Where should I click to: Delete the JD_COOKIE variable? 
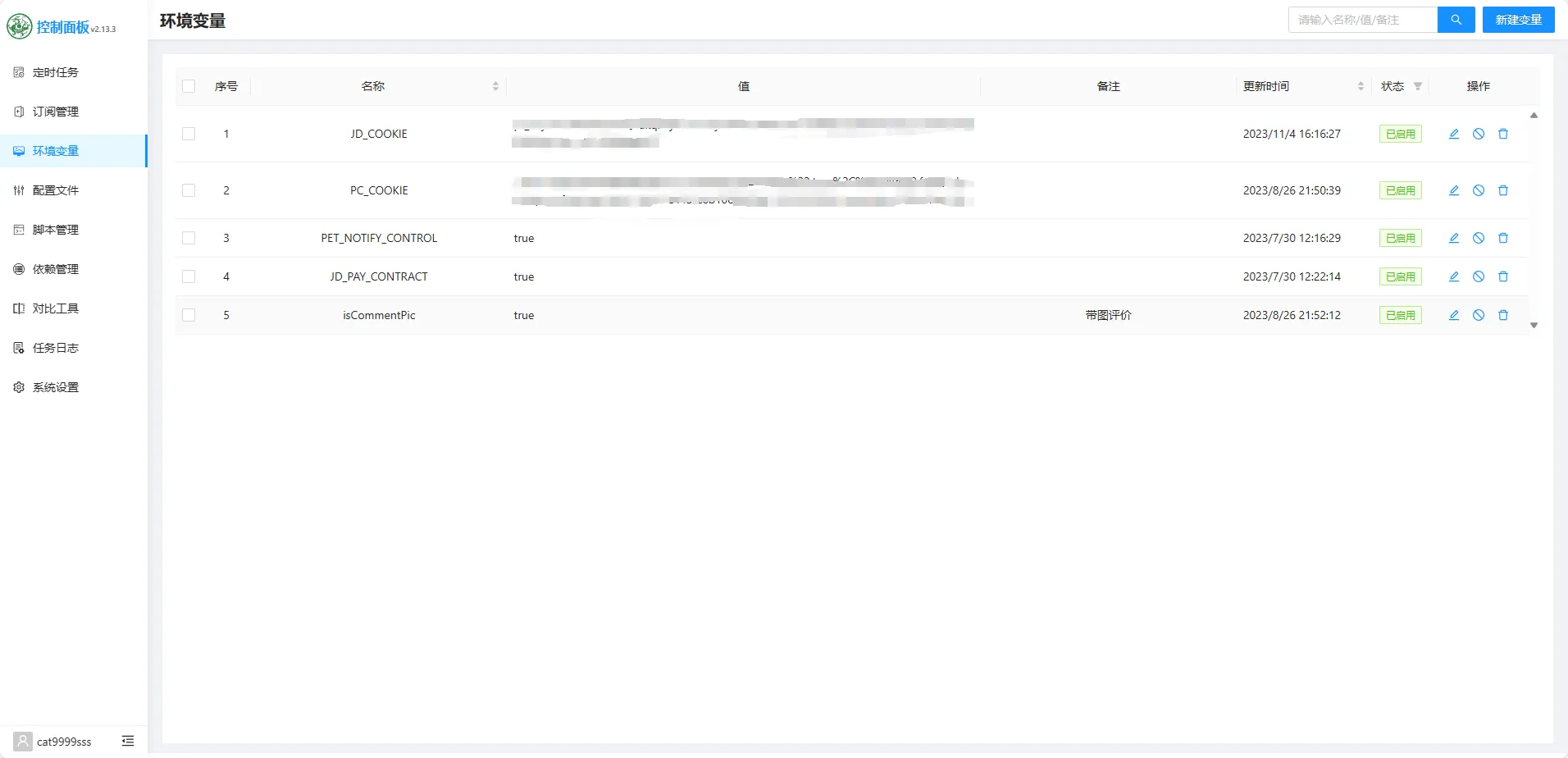click(x=1503, y=134)
